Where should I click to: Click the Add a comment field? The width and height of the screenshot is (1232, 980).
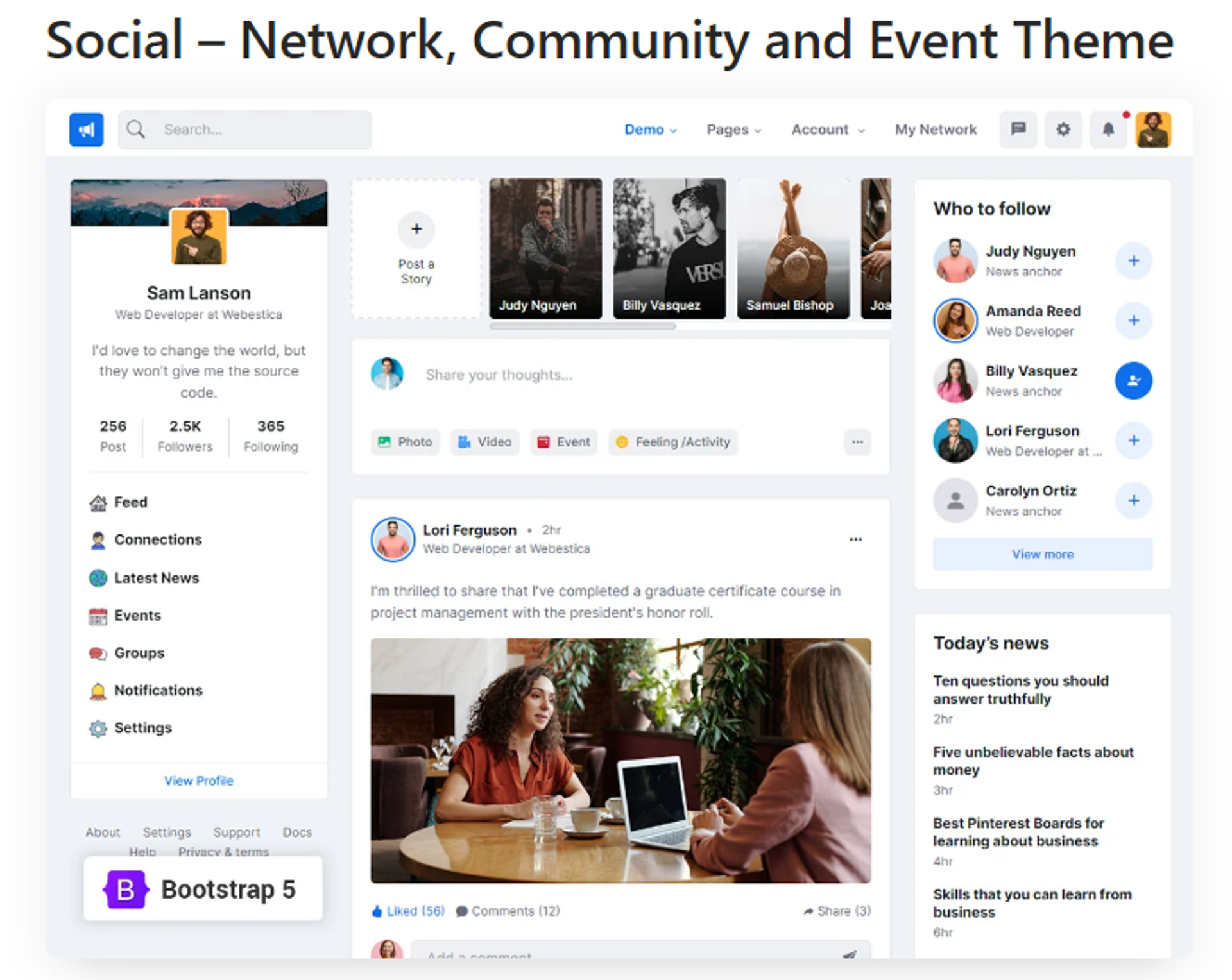(640, 950)
